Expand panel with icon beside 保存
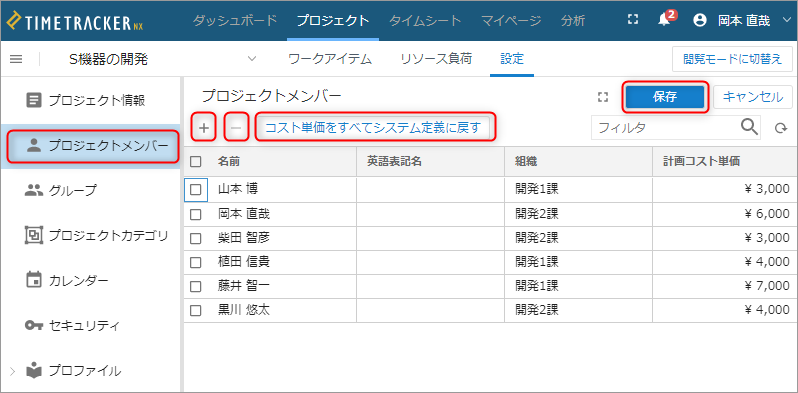 click(x=603, y=97)
